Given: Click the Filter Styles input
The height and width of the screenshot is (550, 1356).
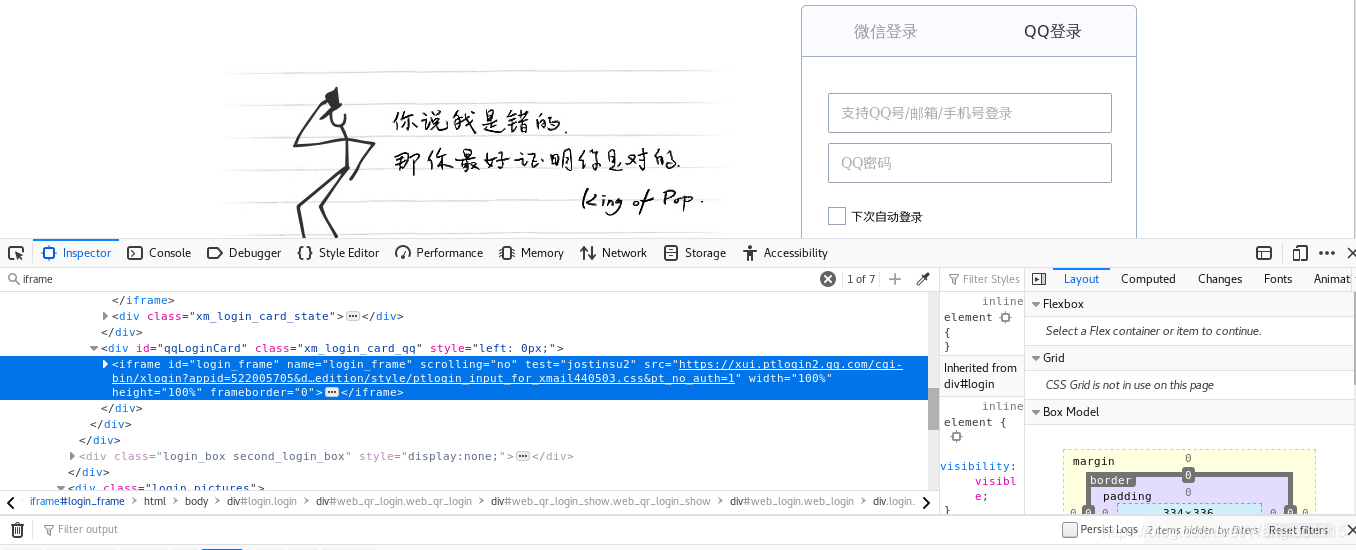Looking at the screenshot, I should coord(984,279).
